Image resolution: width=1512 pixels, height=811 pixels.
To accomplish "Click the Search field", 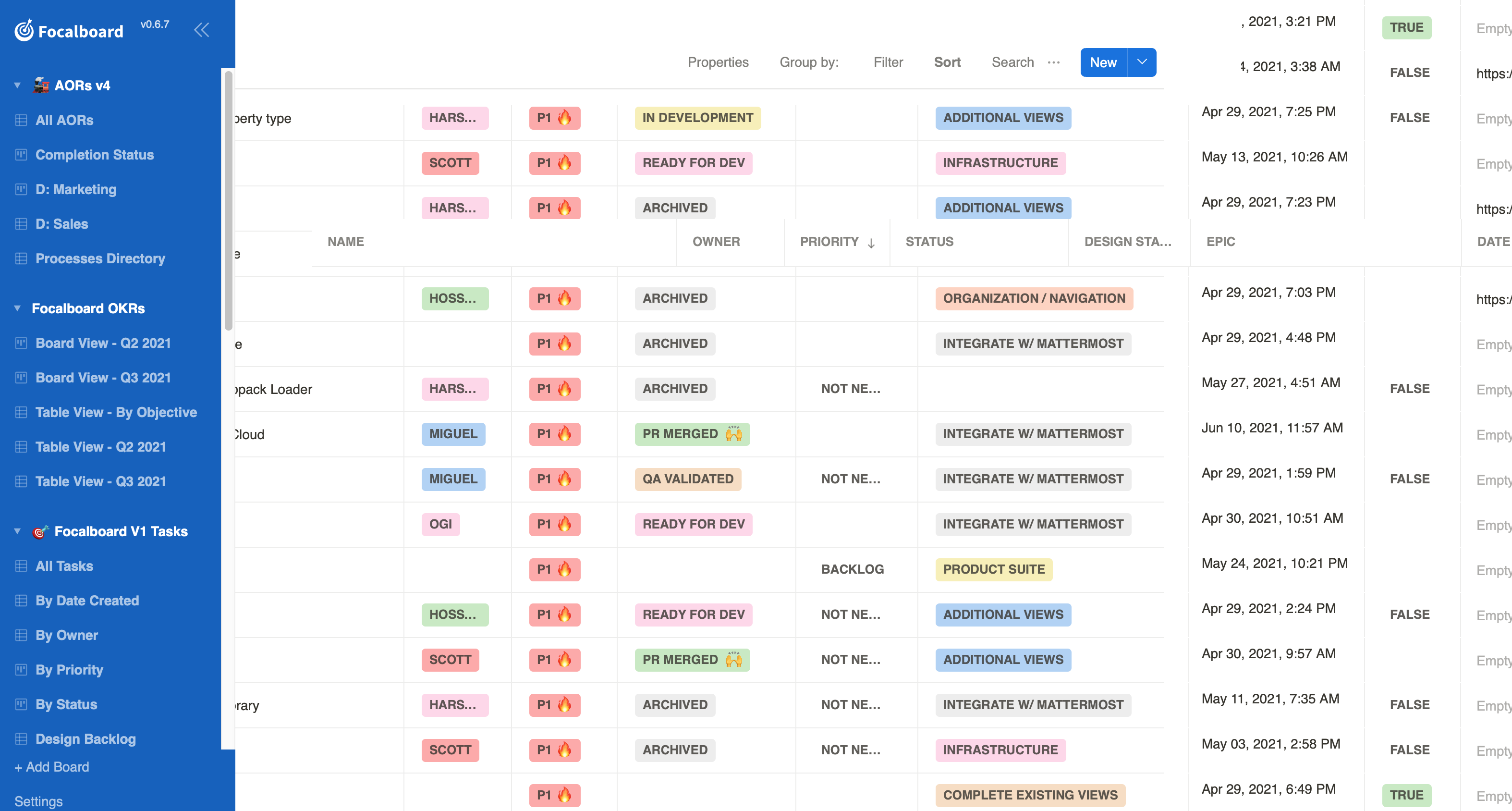I will pyautogui.click(x=1012, y=62).
